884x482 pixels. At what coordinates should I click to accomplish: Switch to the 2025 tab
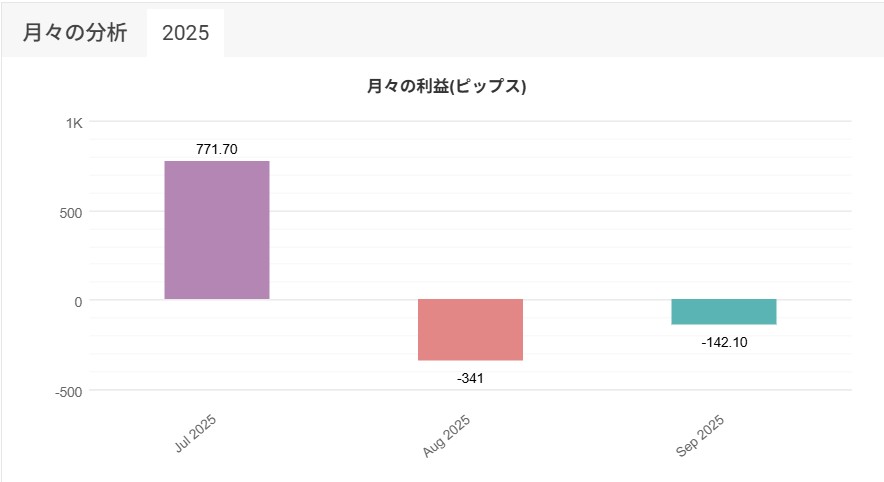pyautogui.click(x=185, y=32)
